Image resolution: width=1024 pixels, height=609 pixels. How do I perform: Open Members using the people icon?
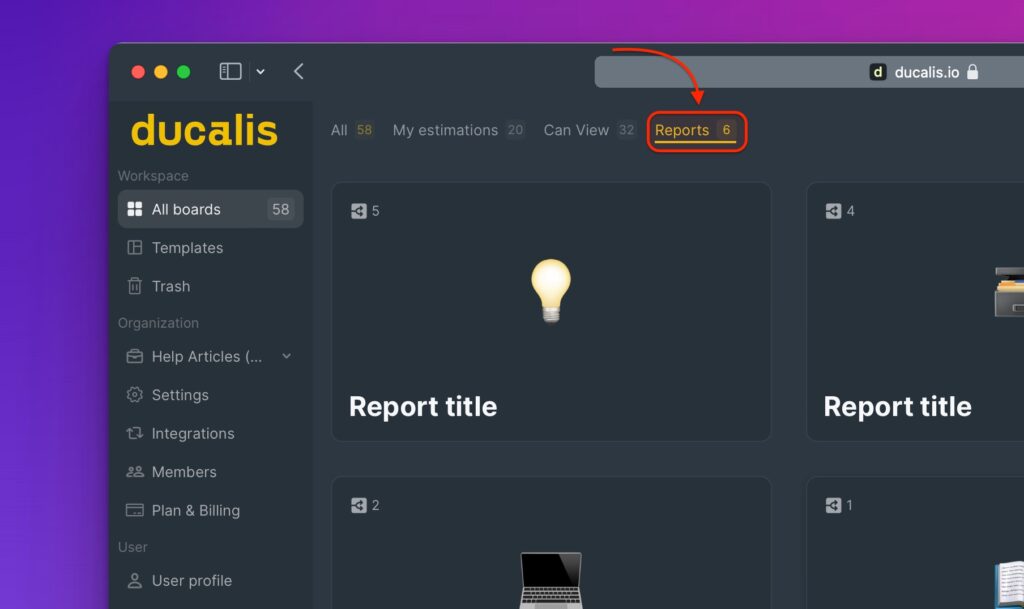[134, 471]
